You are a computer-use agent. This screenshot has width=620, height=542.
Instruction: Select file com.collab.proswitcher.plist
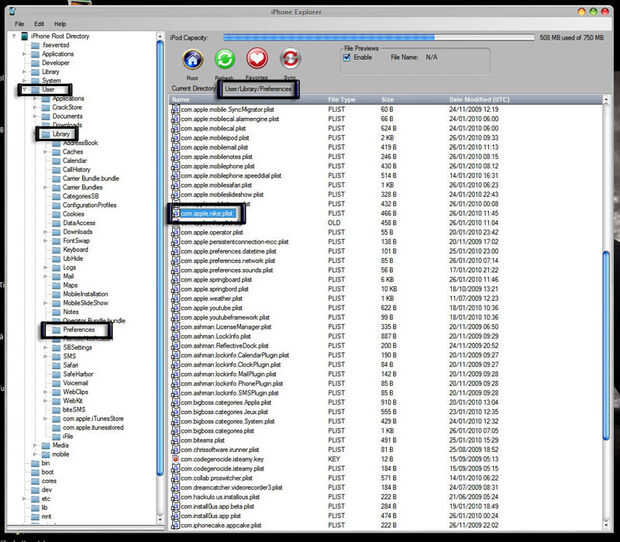[x=216, y=478]
